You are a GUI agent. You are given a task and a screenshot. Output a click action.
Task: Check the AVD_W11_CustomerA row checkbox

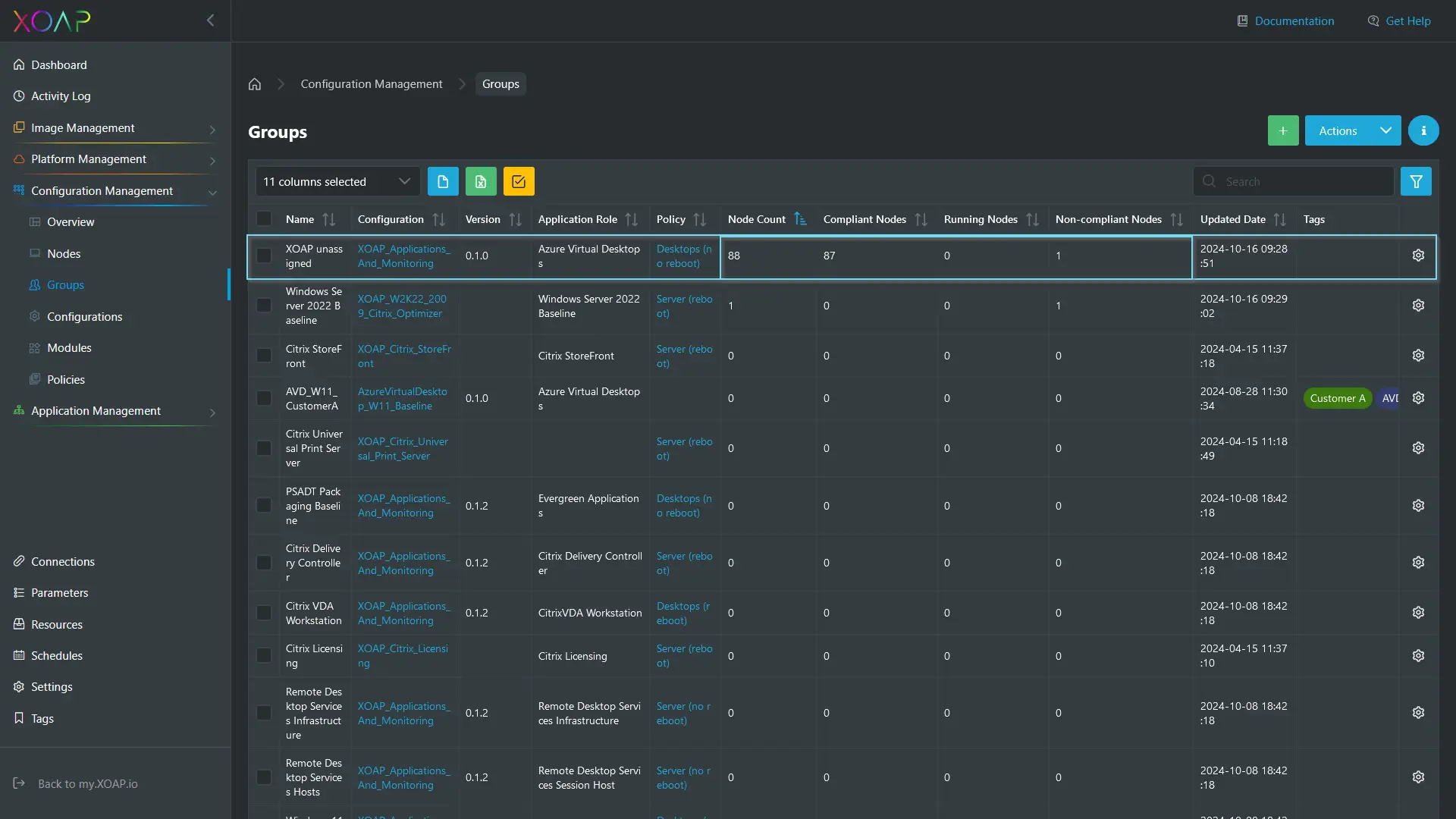tap(264, 398)
